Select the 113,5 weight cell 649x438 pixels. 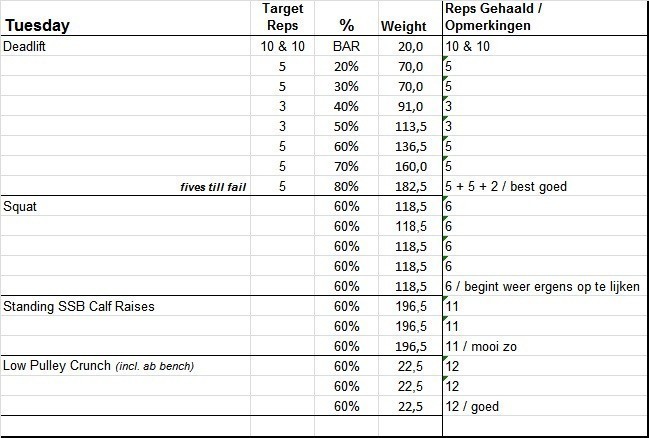pos(409,127)
